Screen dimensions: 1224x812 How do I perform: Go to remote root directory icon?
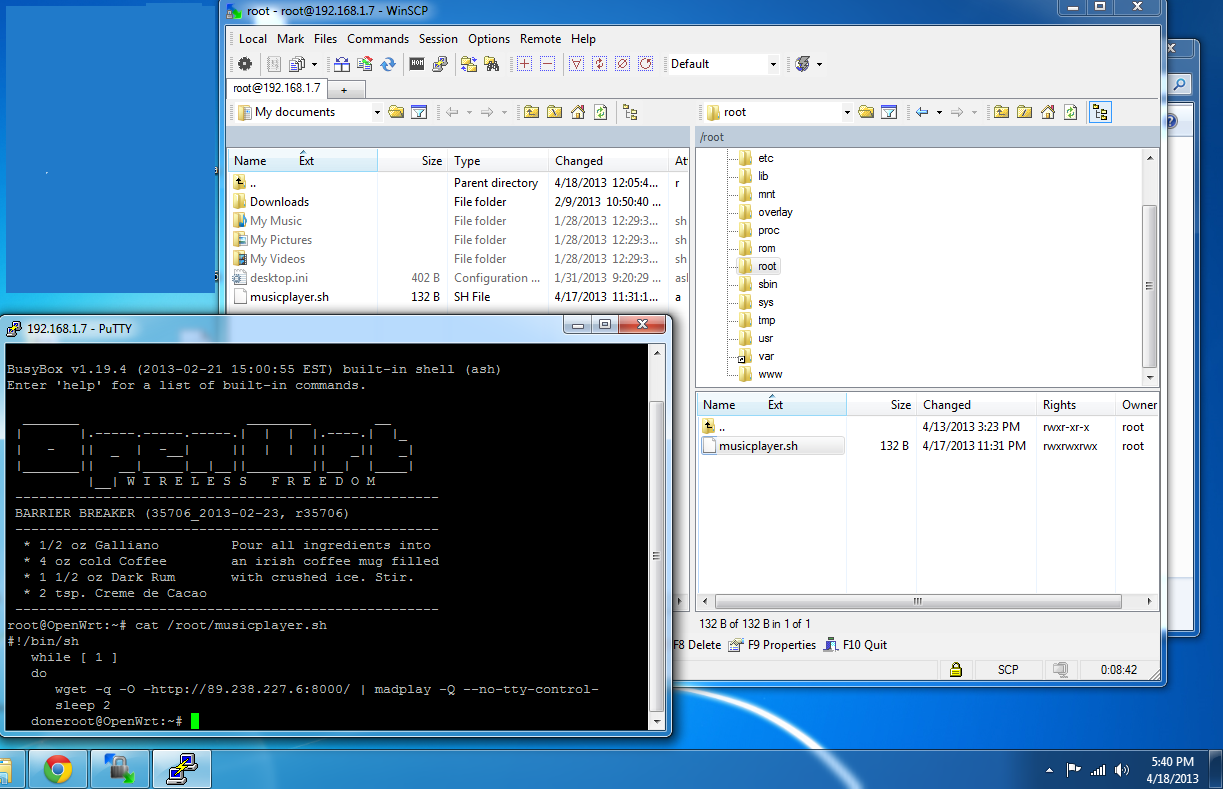tap(1024, 112)
